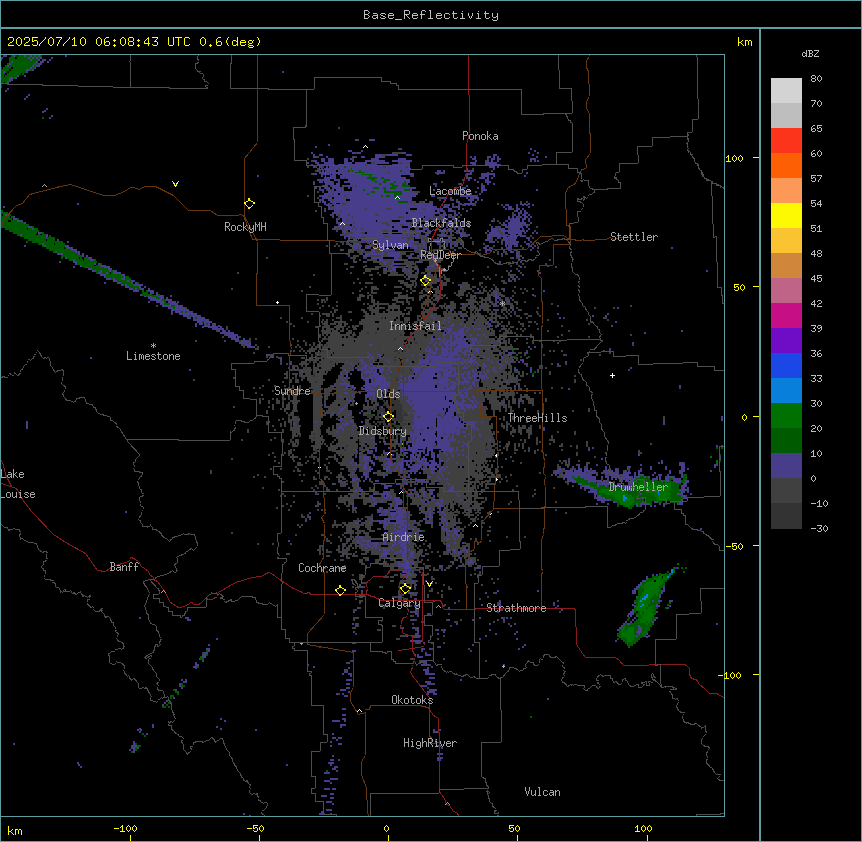
Task: Select the Sundre label
Action: [292, 391]
